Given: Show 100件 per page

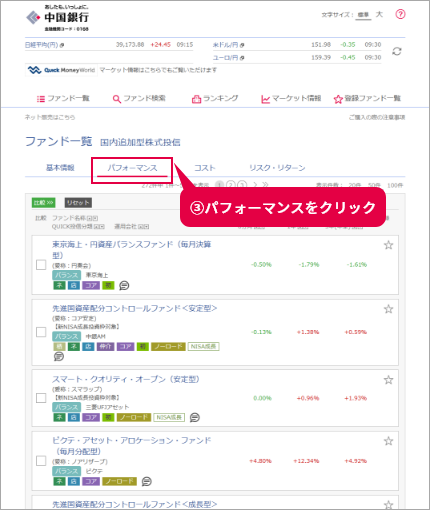Looking at the screenshot, I should 395,185.
